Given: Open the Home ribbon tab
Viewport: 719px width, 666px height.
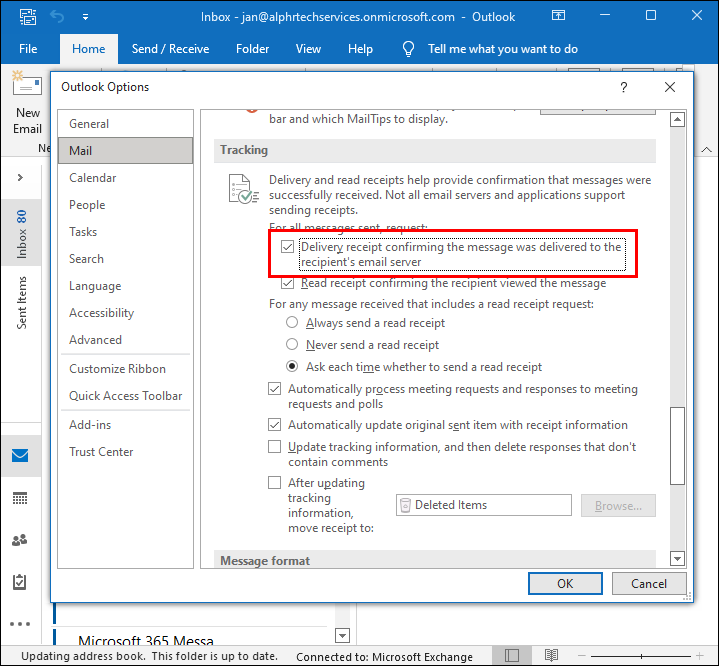Looking at the screenshot, I should [x=88, y=49].
